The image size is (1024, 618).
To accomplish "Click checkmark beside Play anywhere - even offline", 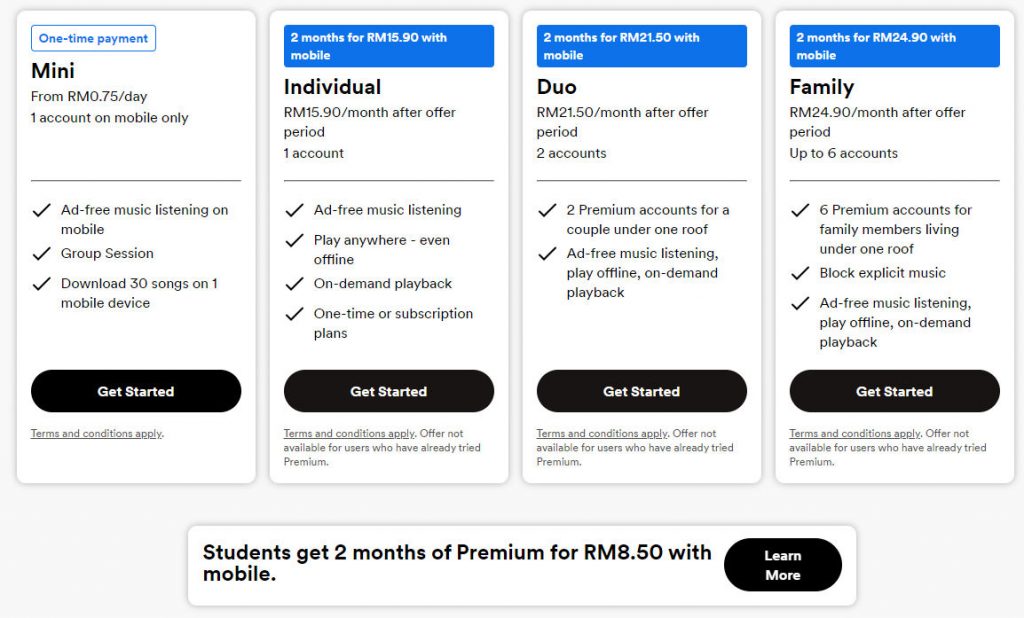I will pyautogui.click(x=295, y=240).
